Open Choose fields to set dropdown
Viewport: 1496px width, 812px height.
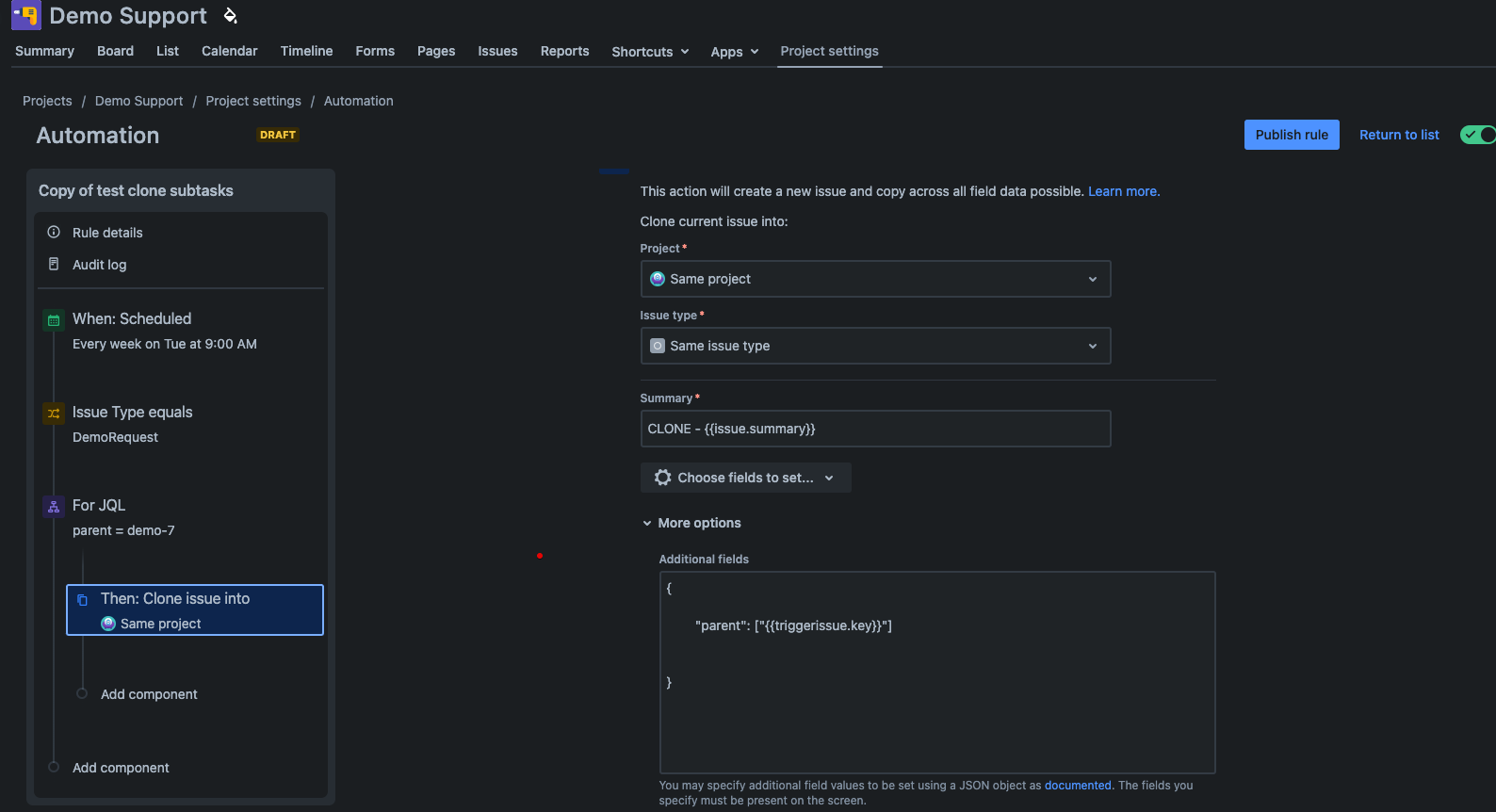tap(745, 478)
